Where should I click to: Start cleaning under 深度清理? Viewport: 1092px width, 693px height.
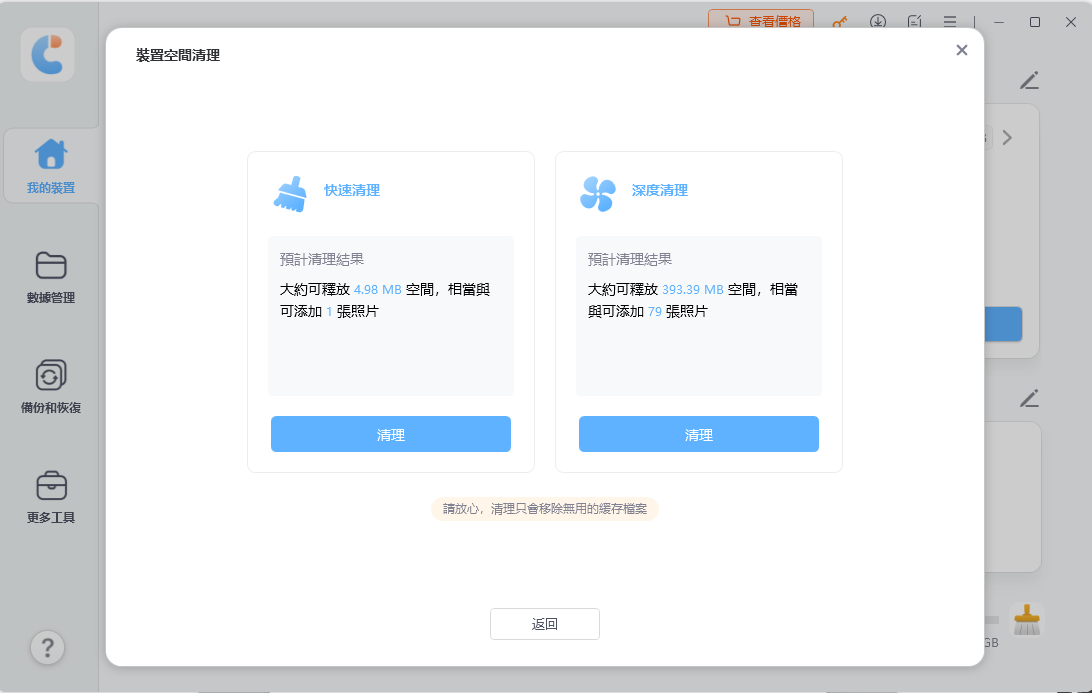[699, 434]
